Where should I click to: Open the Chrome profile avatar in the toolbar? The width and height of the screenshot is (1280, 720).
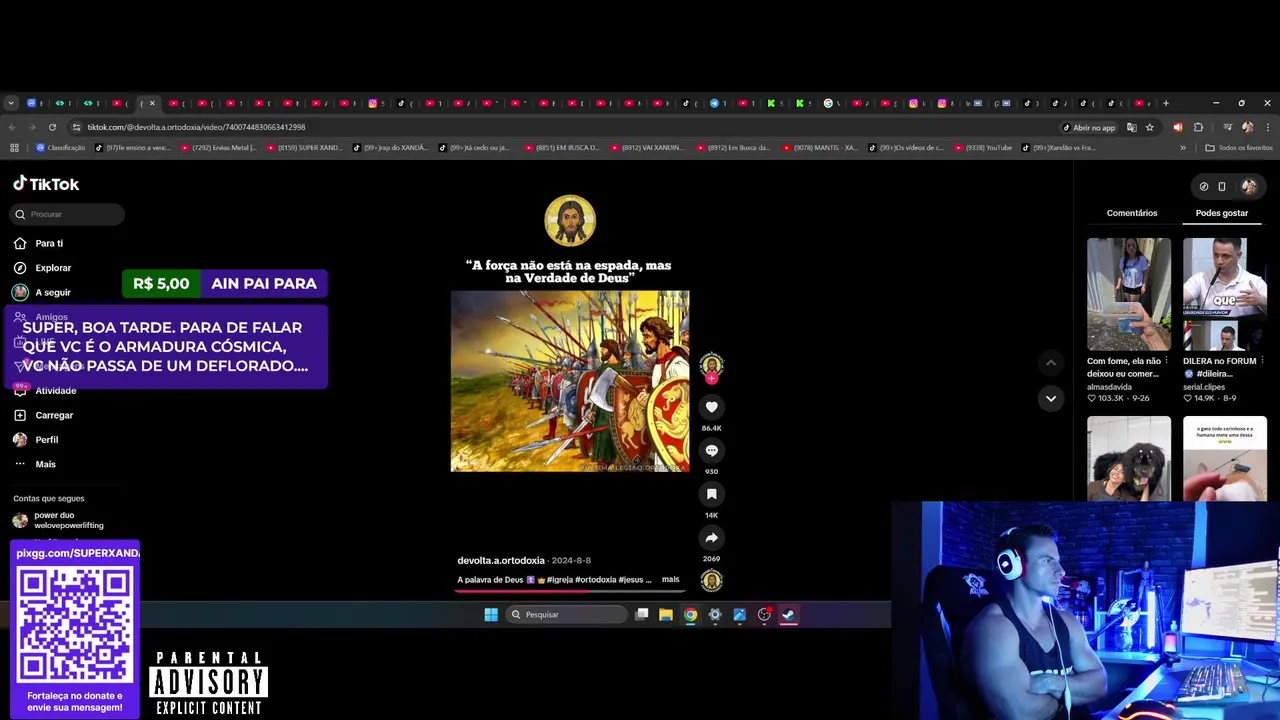(x=1247, y=127)
